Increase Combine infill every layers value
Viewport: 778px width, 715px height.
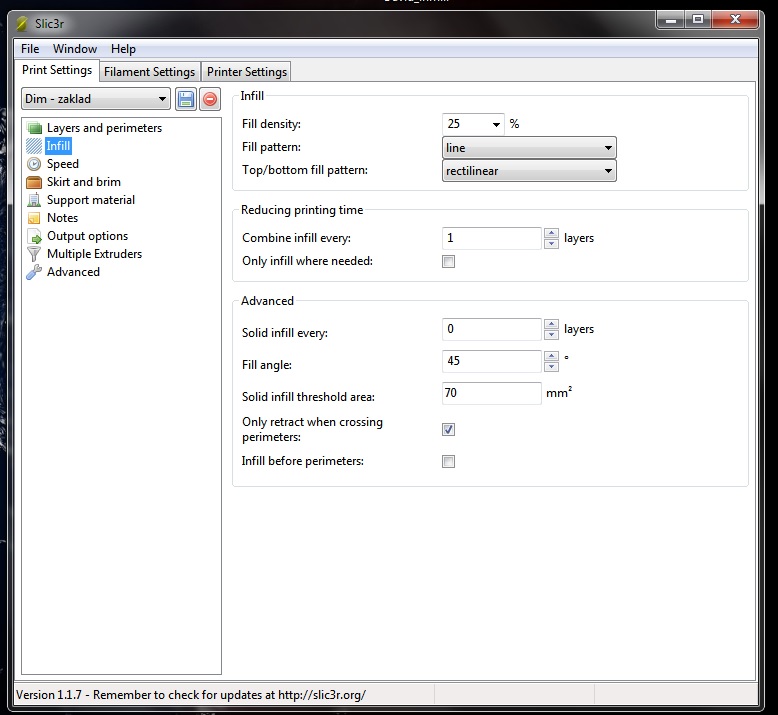(551, 233)
